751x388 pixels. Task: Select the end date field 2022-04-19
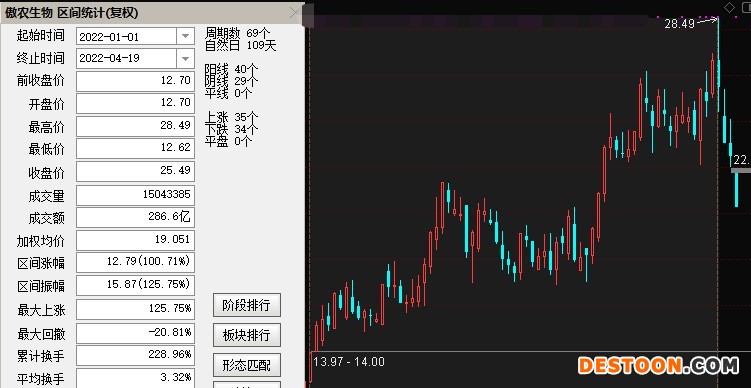pyautogui.click(x=126, y=59)
